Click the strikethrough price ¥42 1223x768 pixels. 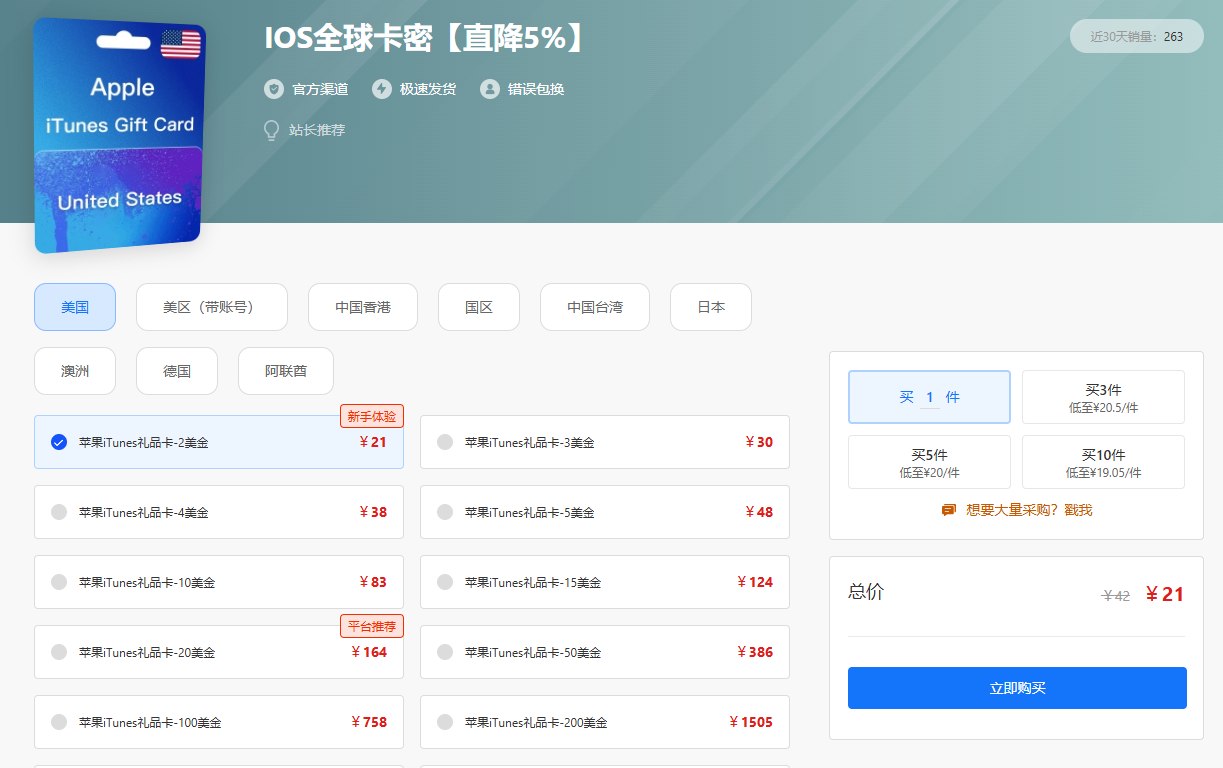pos(1116,596)
